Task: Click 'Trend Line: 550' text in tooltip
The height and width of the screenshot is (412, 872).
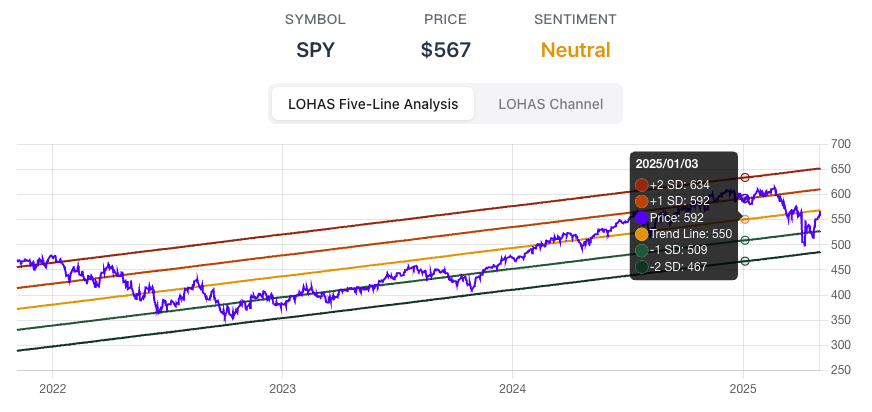Action: (x=691, y=234)
